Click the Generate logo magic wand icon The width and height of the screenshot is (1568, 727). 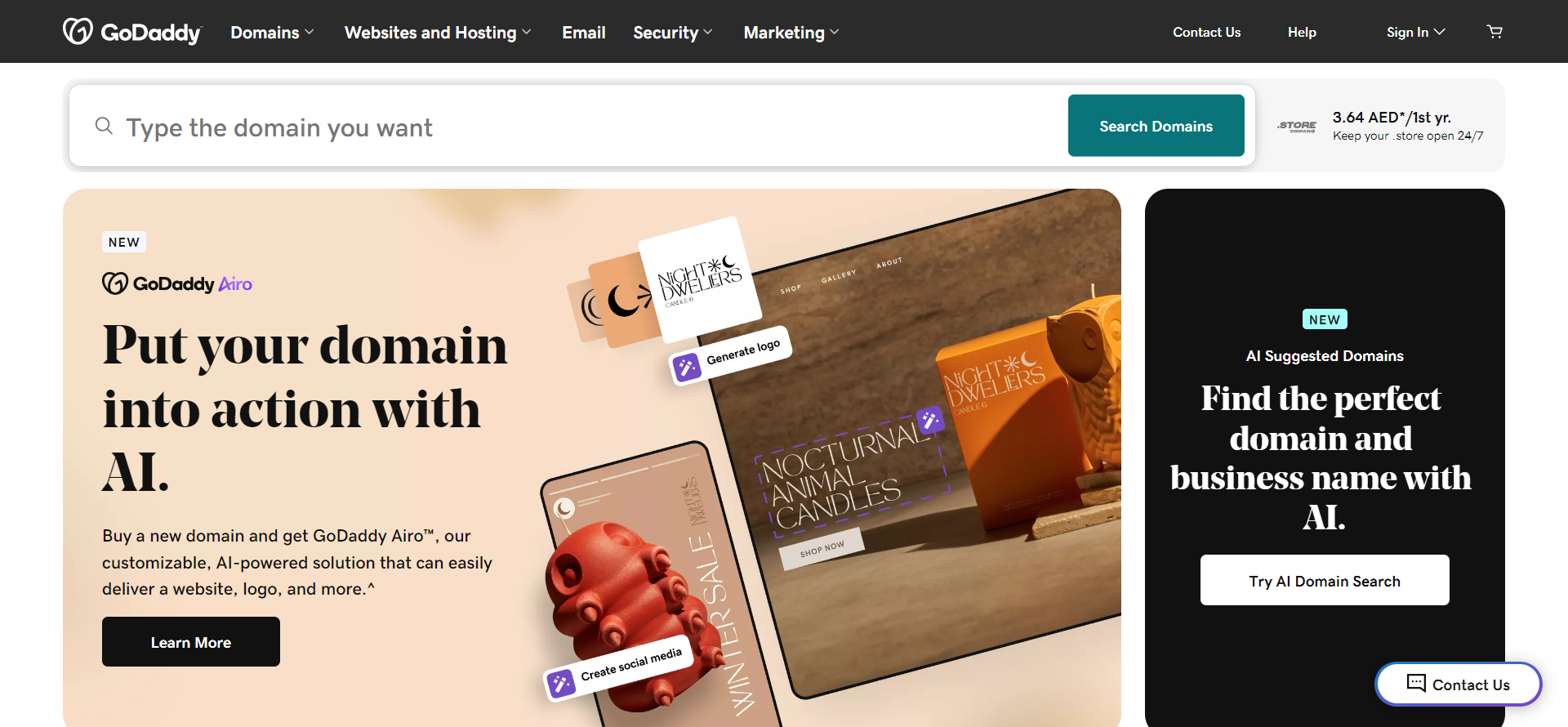(686, 368)
